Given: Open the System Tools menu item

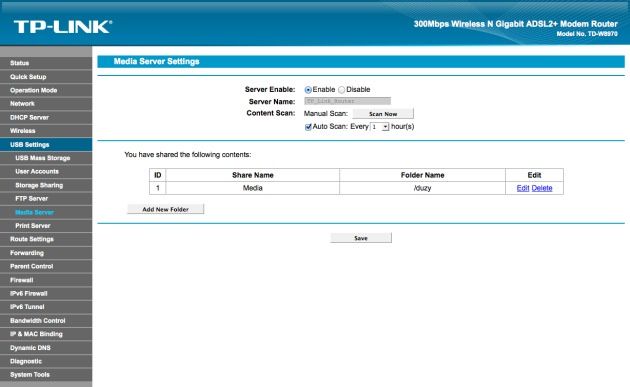Looking at the screenshot, I should point(46,375).
